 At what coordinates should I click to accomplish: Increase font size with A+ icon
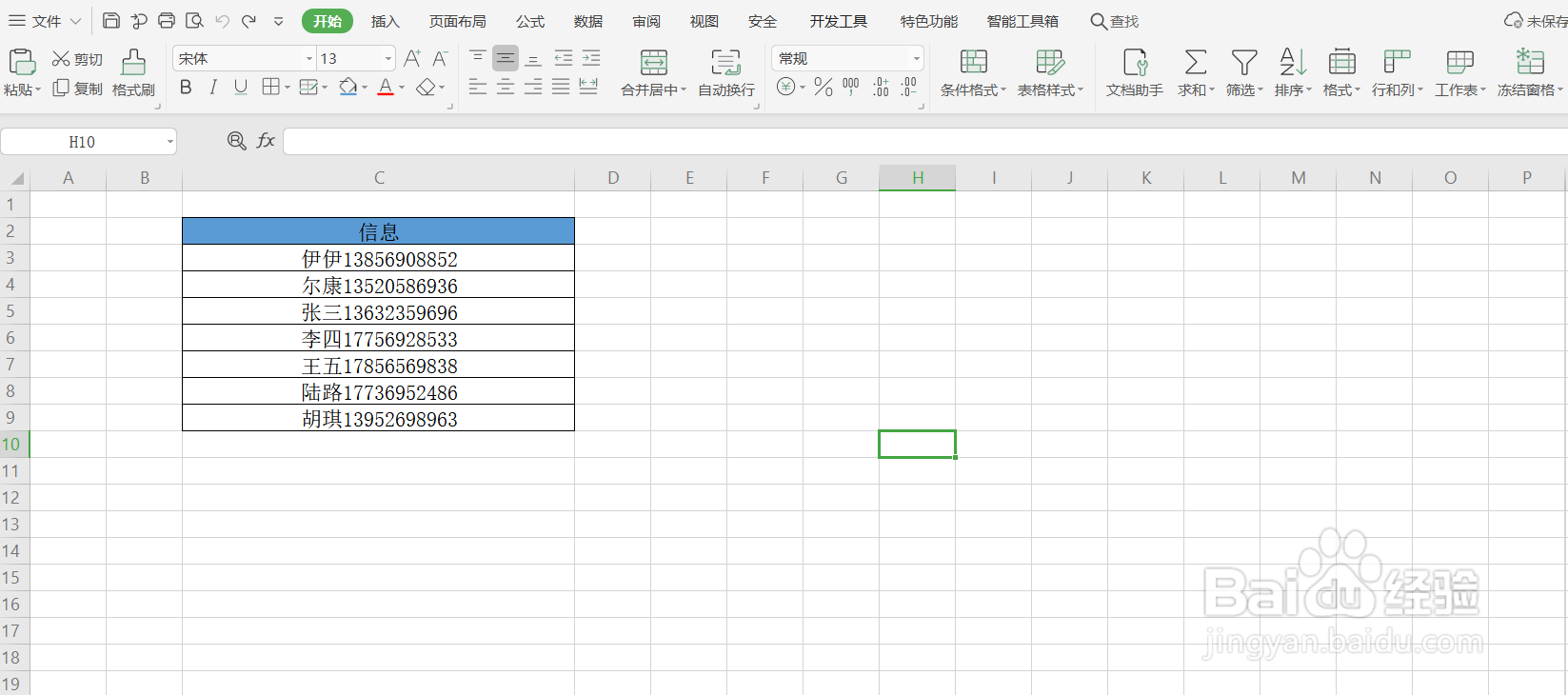[x=412, y=59]
